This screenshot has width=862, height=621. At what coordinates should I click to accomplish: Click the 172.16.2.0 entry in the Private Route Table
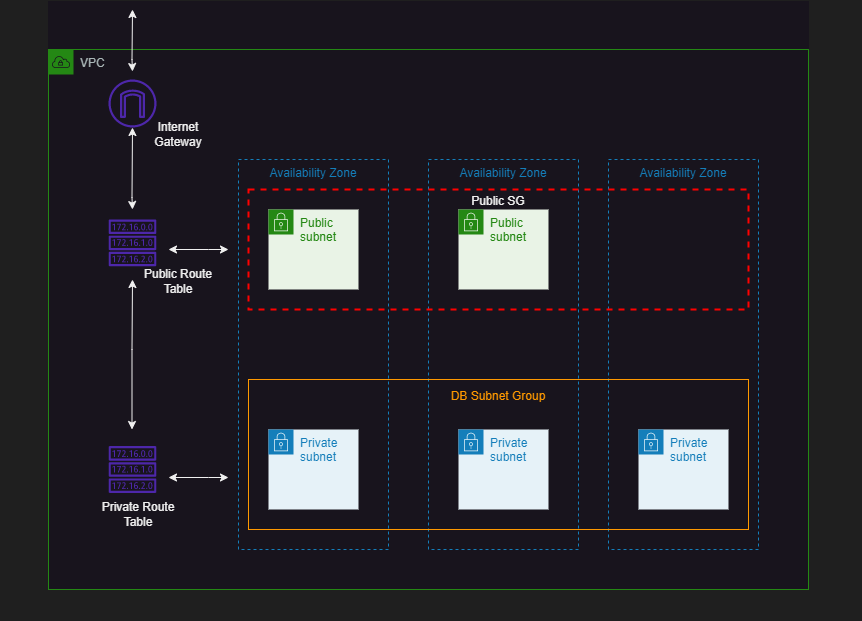coord(131,484)
